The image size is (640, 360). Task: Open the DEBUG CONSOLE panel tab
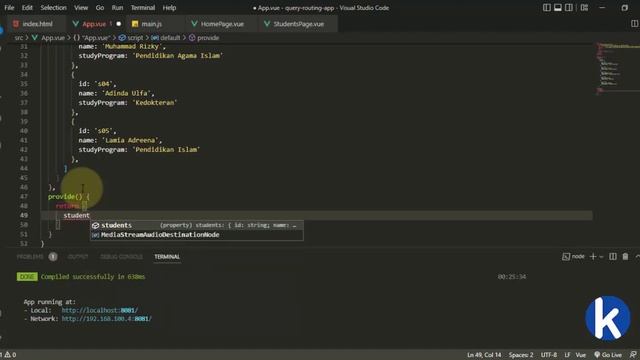(121, 257)
